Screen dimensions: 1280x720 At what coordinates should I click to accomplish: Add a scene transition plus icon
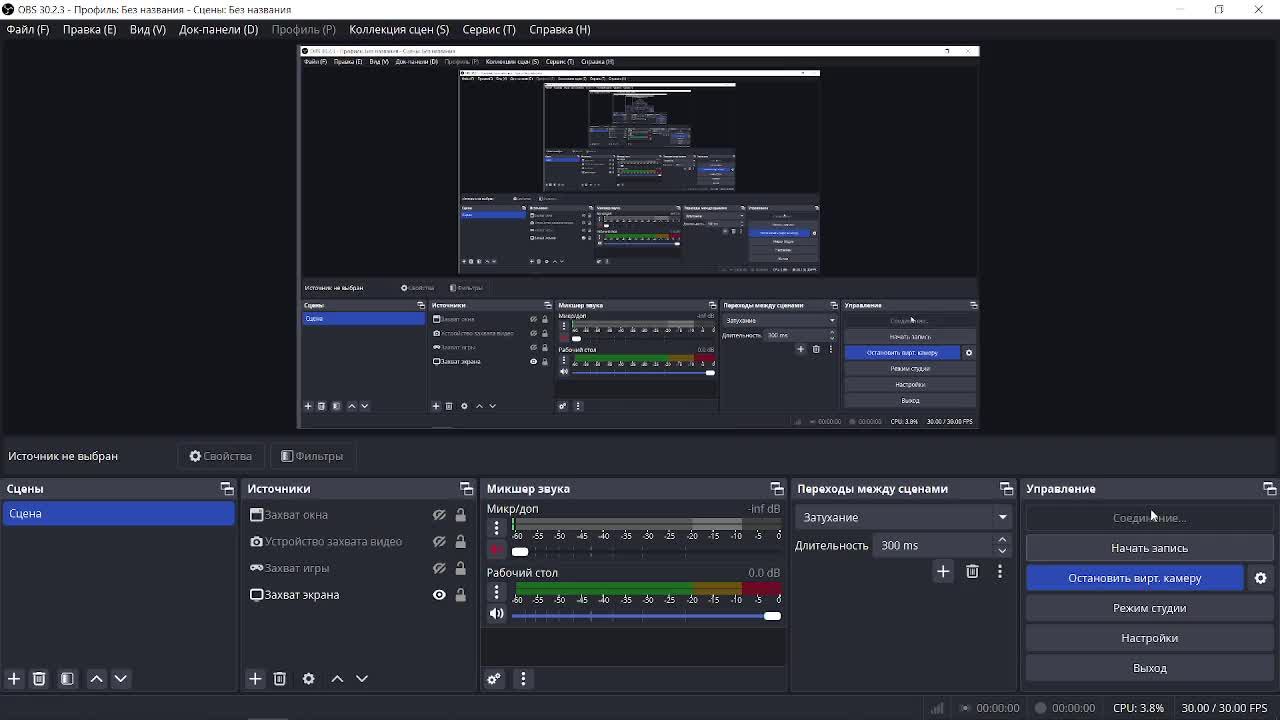coord(943,571)
